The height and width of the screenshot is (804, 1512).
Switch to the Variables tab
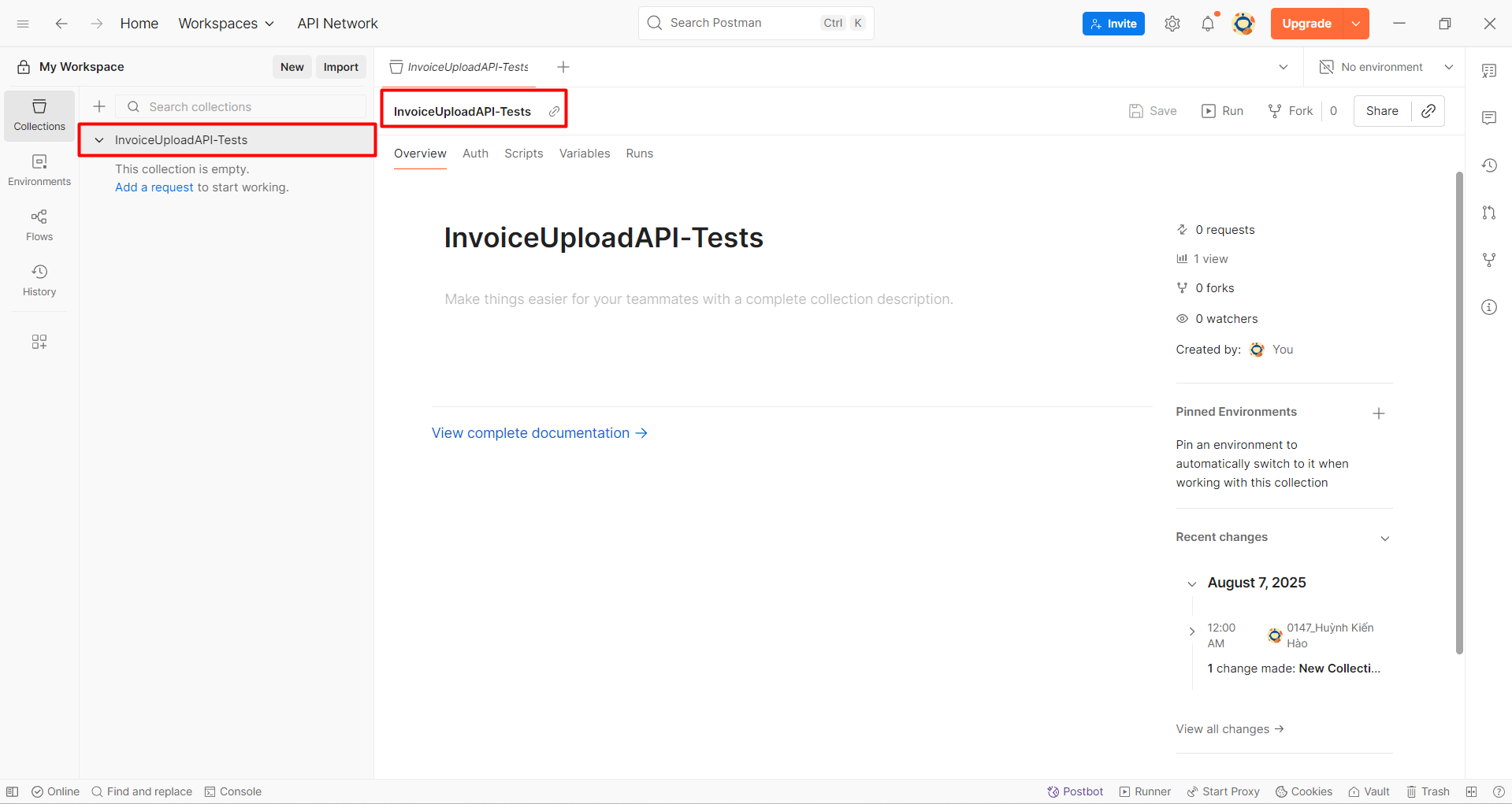584,154
